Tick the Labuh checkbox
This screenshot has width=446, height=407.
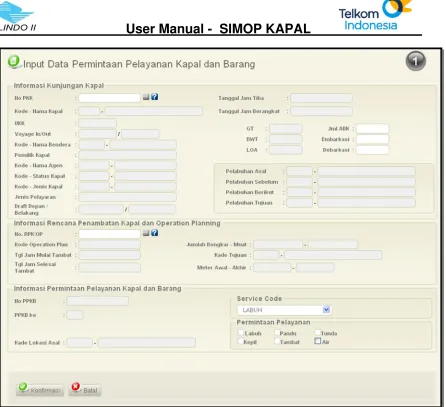point(241,333)
